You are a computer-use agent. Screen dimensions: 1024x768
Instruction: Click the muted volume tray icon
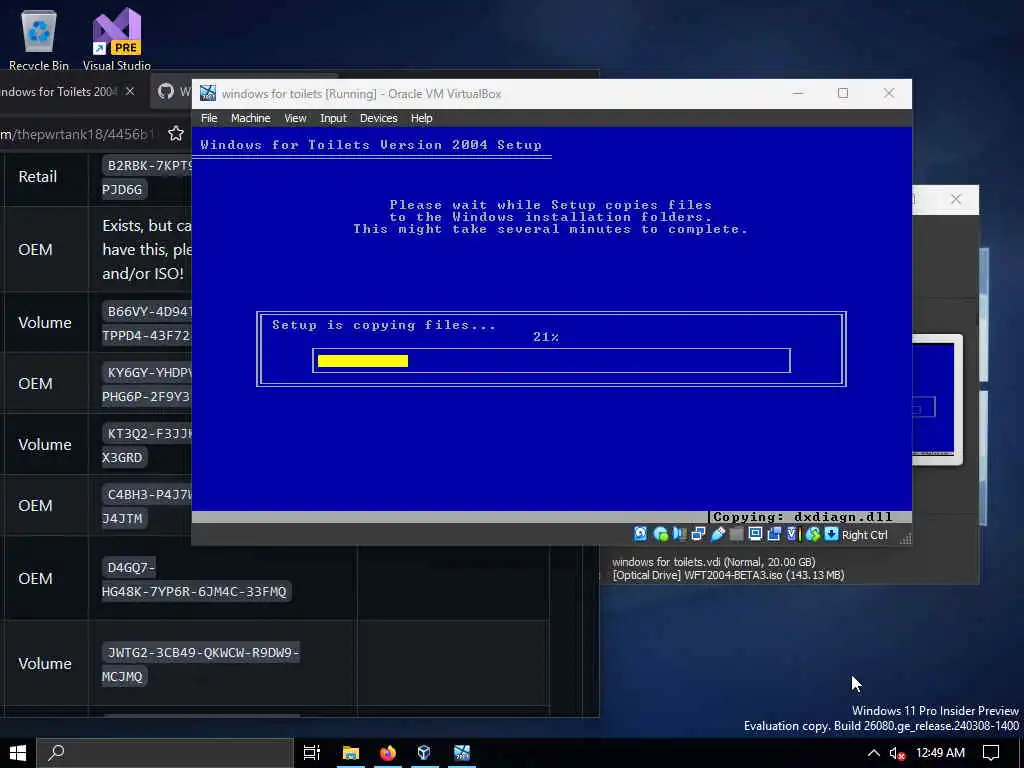coord(897,753)
